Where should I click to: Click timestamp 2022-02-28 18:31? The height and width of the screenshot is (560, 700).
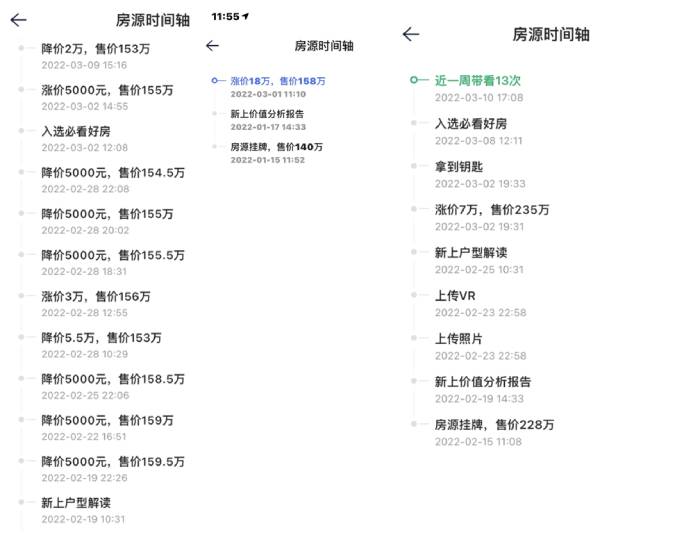(x=84, y=272)
